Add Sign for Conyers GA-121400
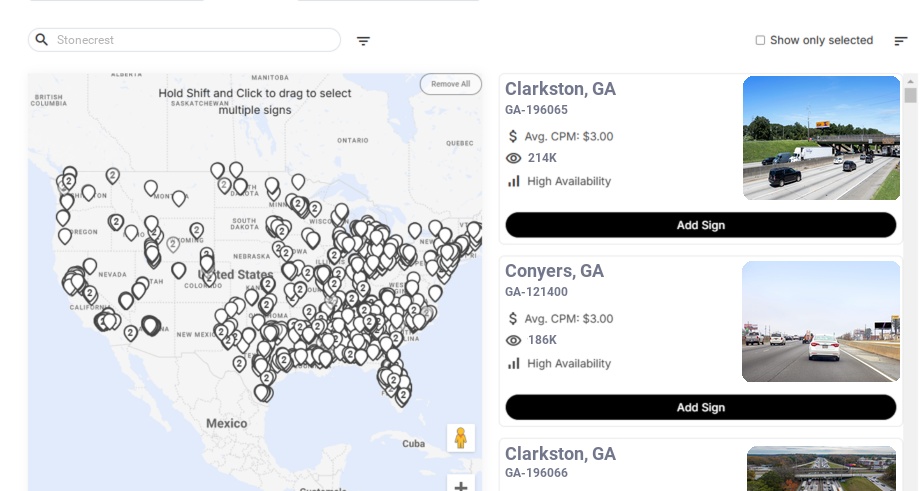 700,407
